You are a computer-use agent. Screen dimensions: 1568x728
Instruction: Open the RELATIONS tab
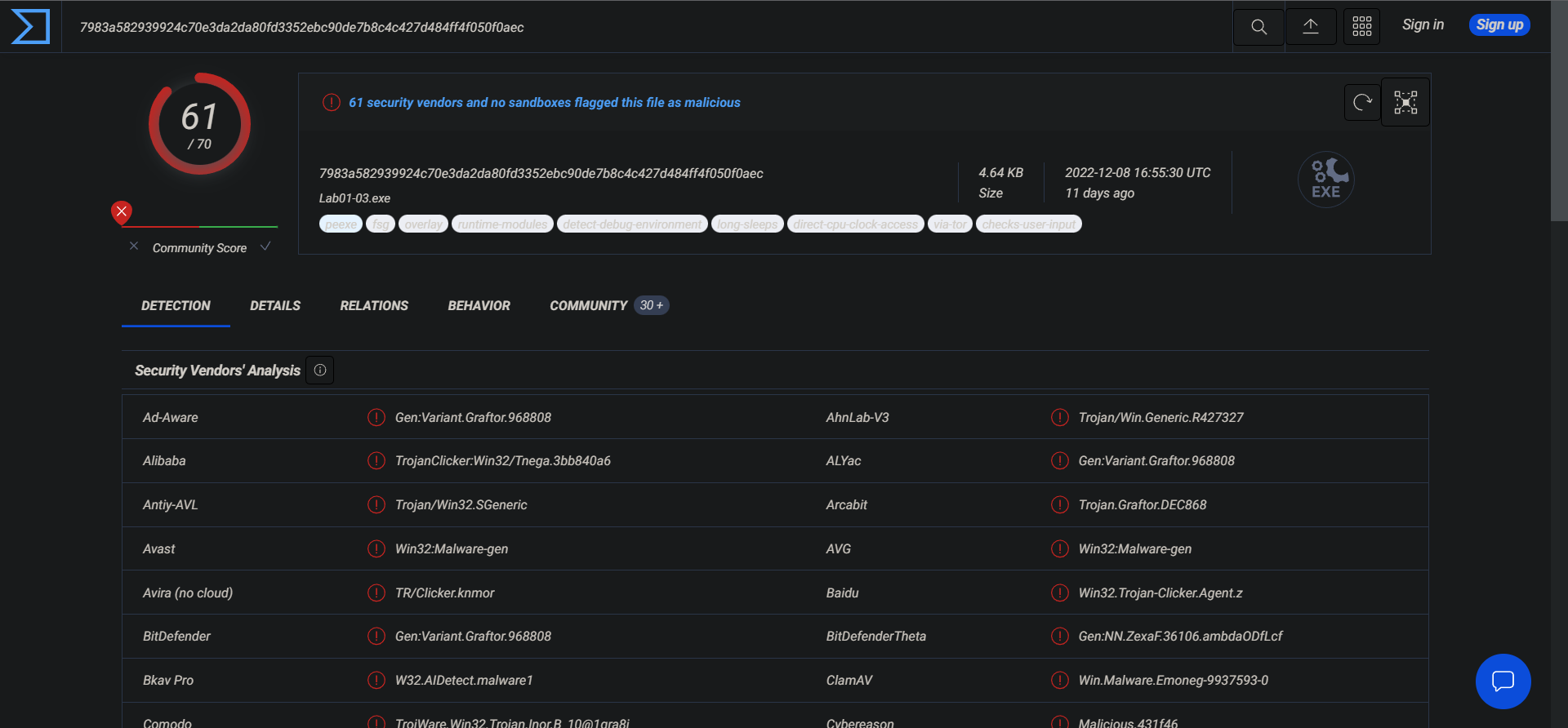[x=374, y=305]
